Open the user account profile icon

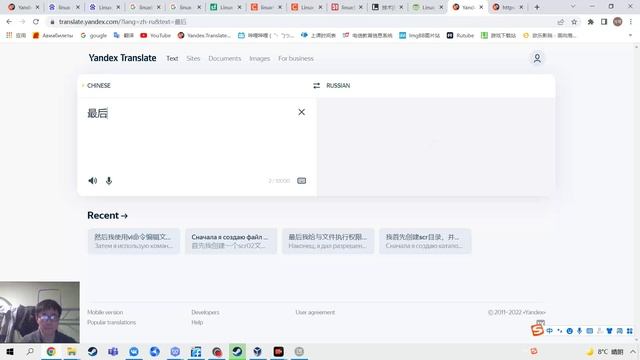pyautogui.click(x=537, y=58)
